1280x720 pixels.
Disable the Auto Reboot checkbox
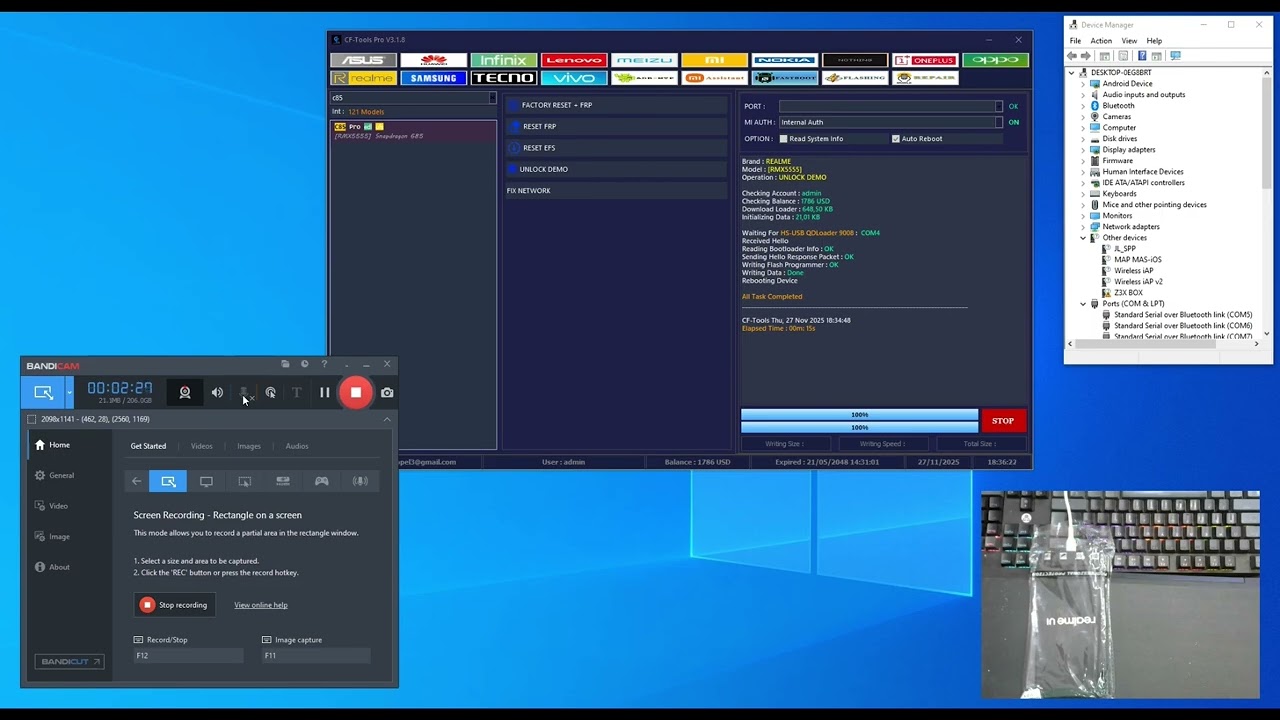(896, 139)
